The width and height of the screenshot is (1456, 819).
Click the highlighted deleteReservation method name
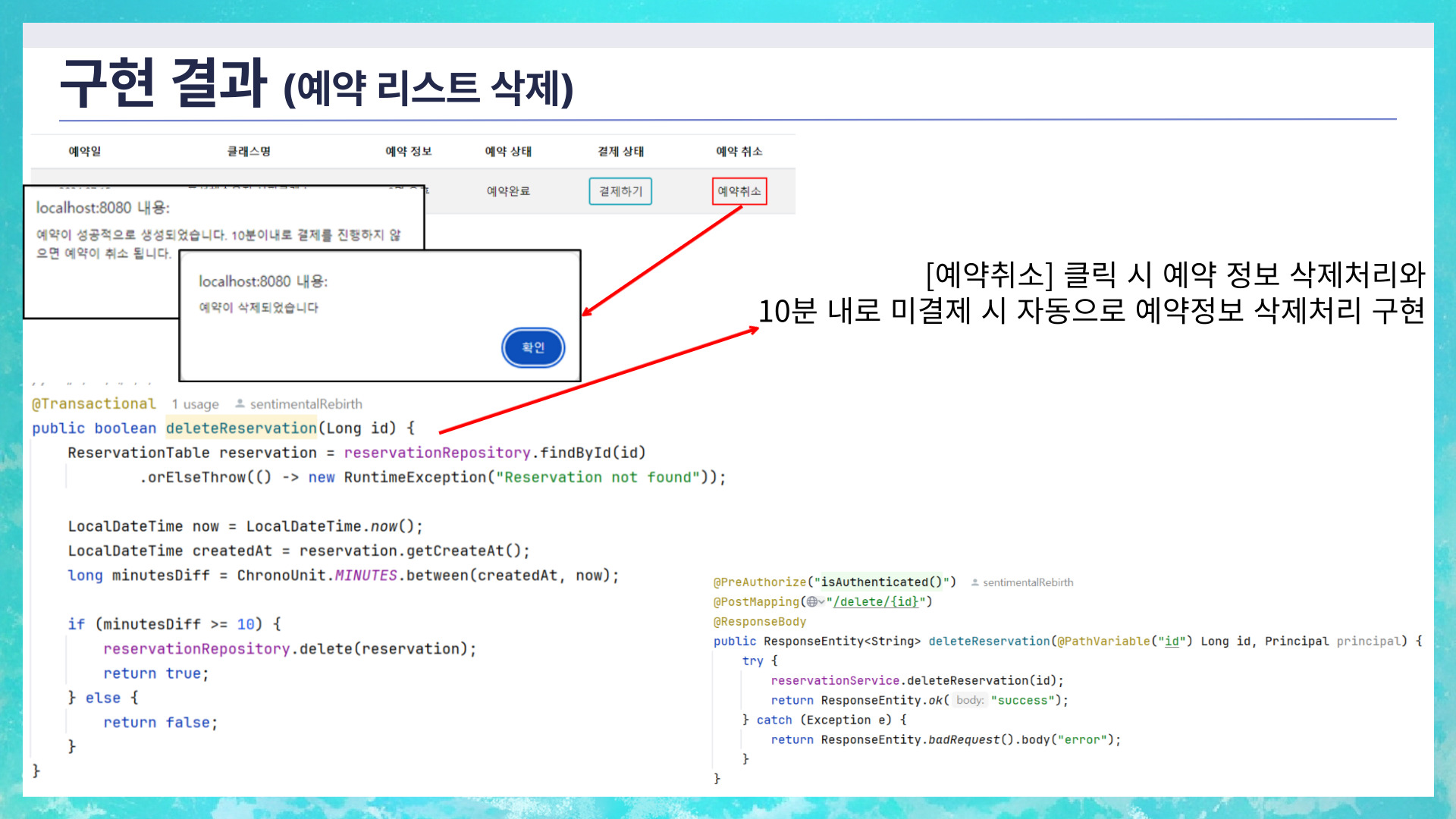[x=241, y=428]
